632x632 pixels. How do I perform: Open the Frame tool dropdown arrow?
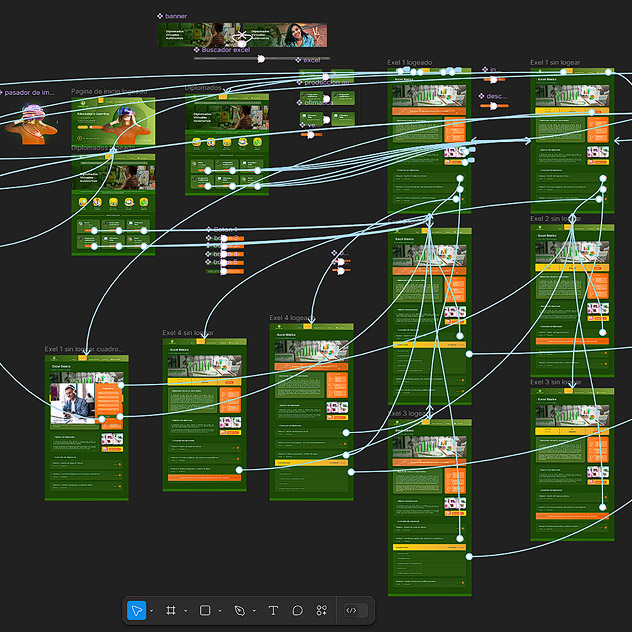[186, 611]
